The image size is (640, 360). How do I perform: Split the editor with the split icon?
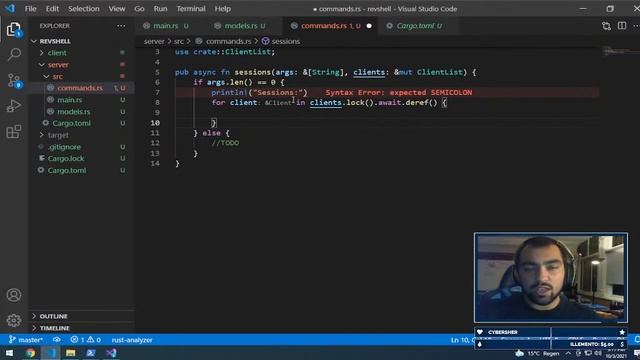[622, 26]
